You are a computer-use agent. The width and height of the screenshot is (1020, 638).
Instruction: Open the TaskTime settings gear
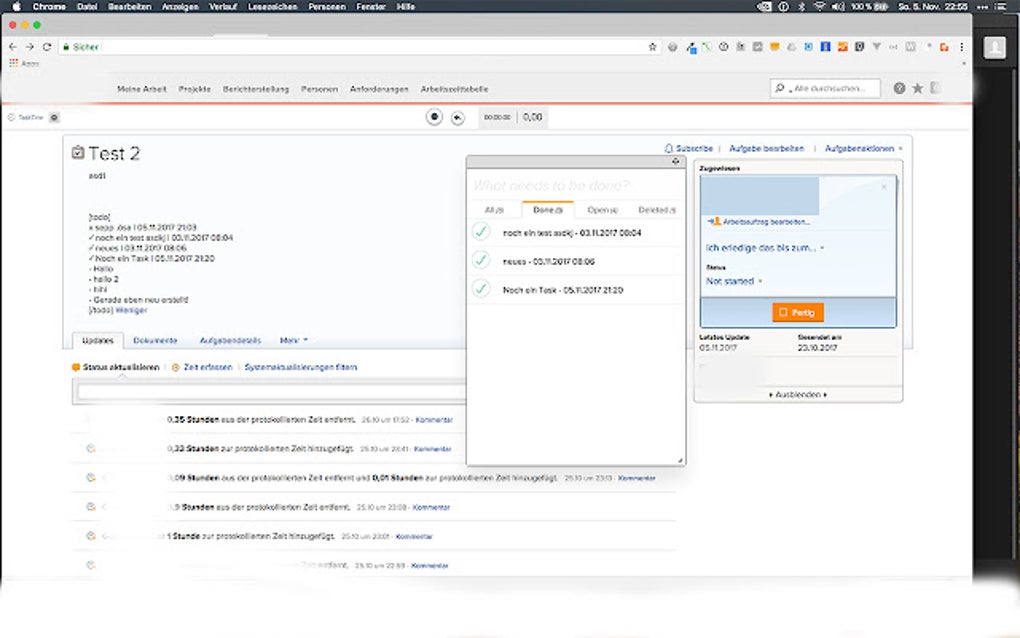[54, 117]
